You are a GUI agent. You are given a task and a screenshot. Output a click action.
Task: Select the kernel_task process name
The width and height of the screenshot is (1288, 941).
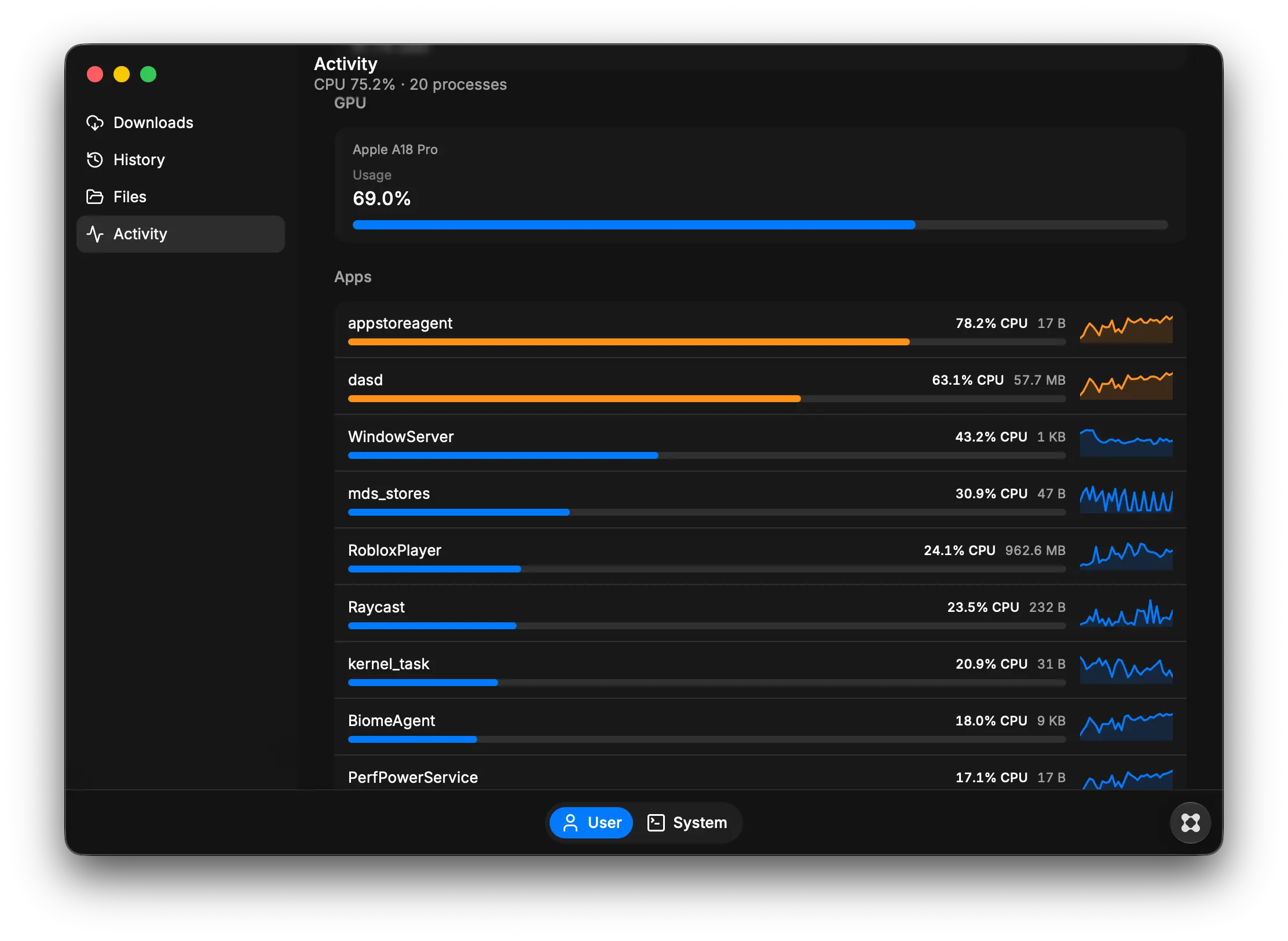click(x=389, y=664)
